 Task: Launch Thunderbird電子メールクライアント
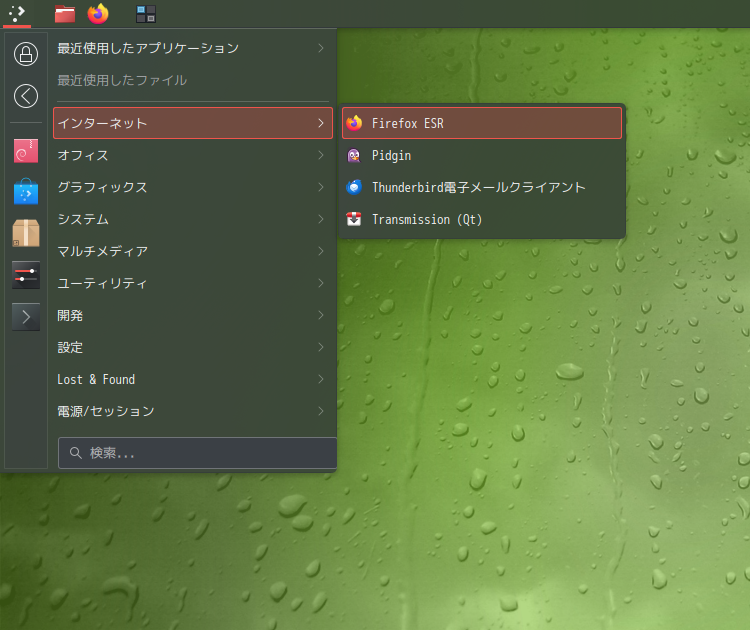tap(482, 187)
